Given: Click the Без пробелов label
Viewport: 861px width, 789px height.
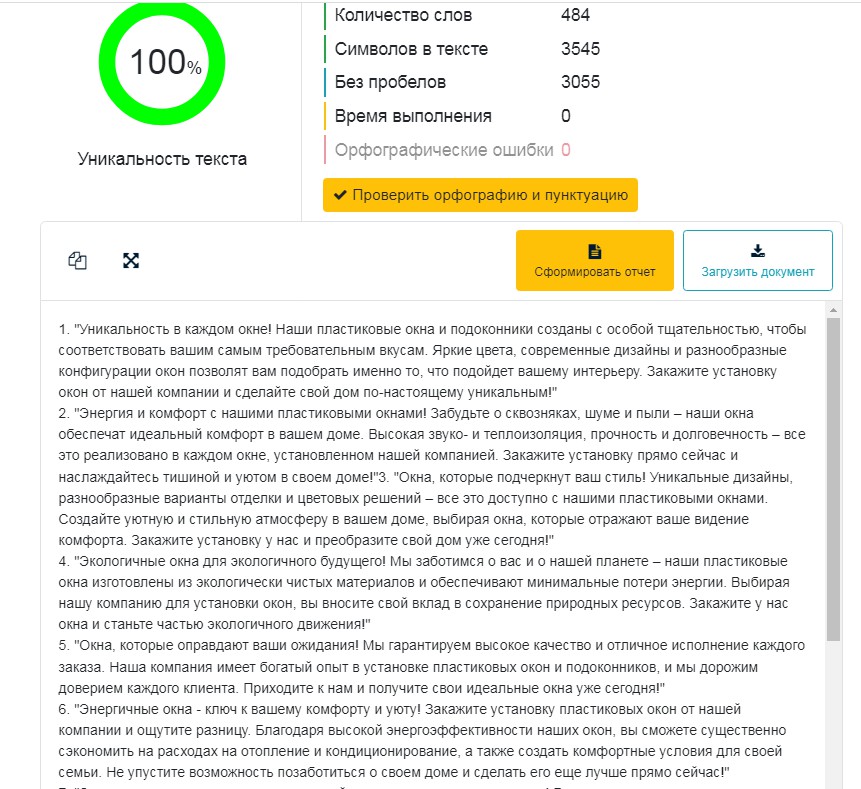Looking at the screenshot, I should 390,82.
